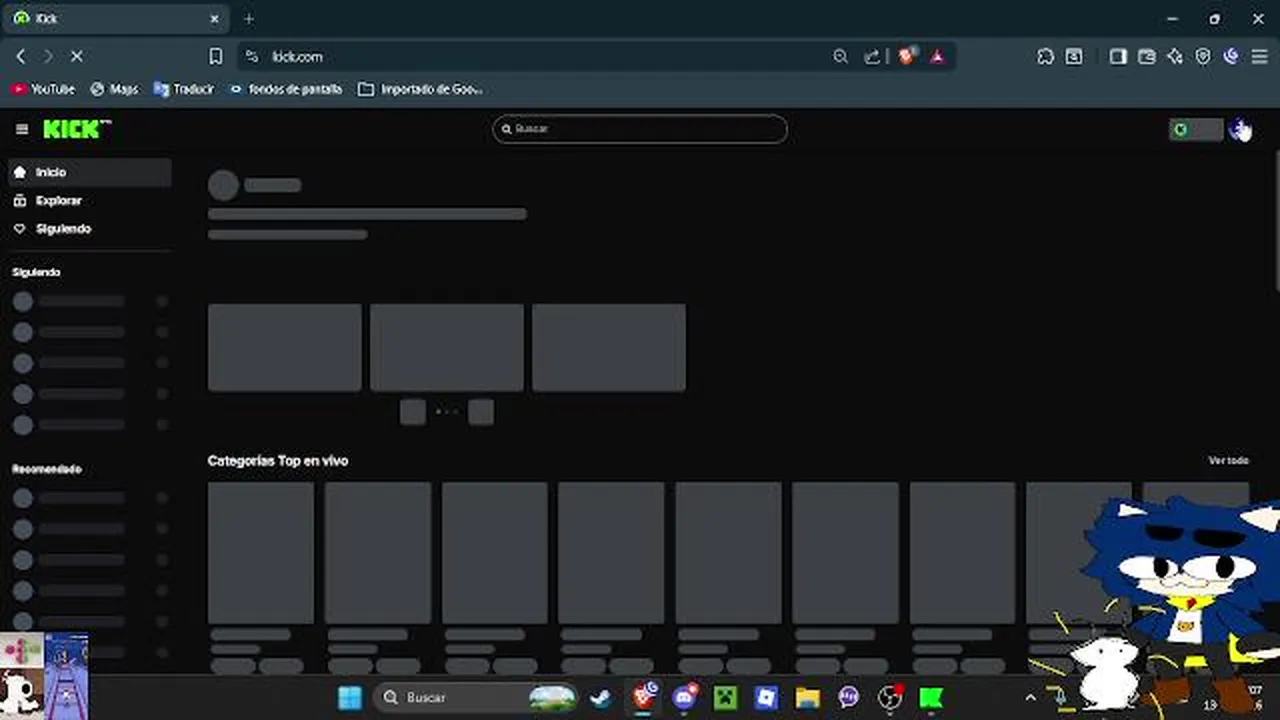Show hidden system tray icons
This screenshot has height=720, width=1280.
[x=1032, y=697]
